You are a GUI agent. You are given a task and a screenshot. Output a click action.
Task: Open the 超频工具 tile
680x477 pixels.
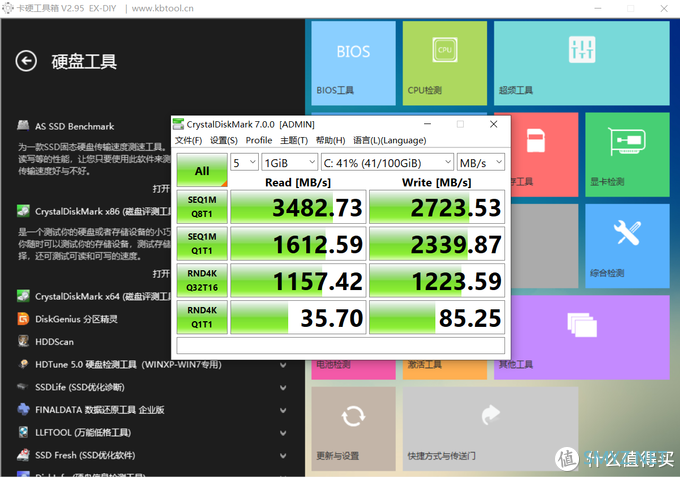coord(582,63)
